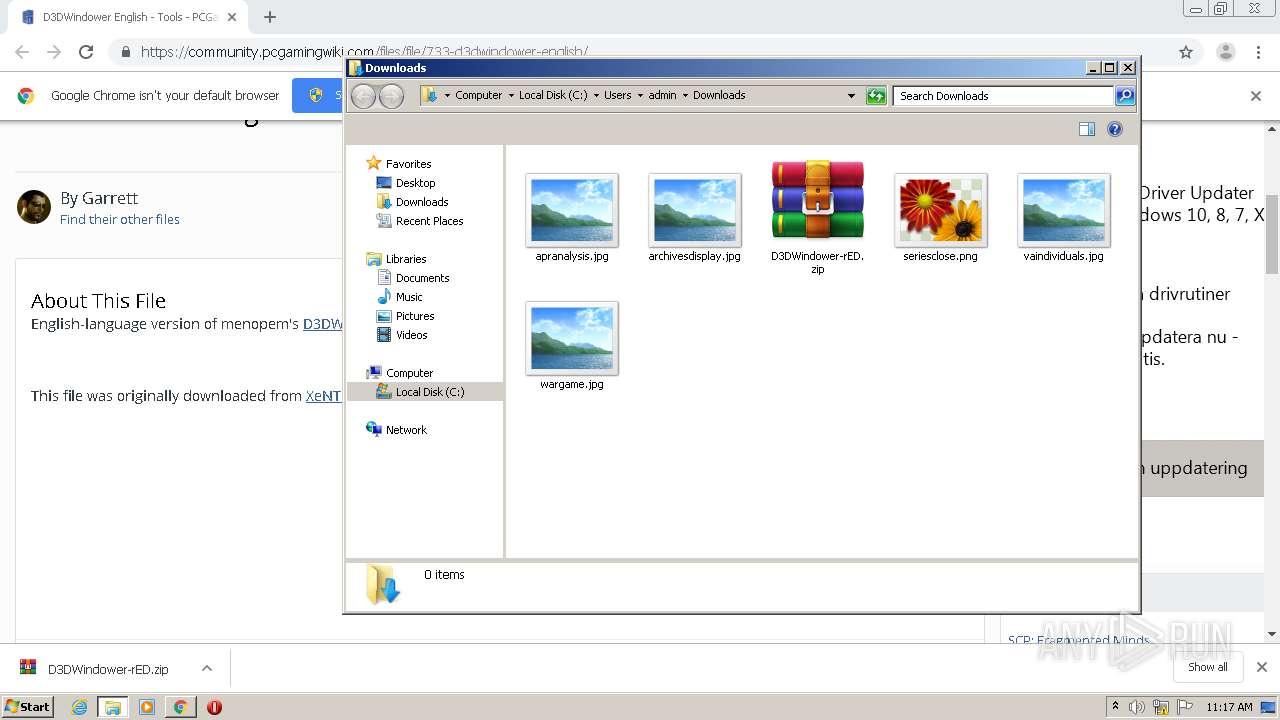The width and height of the screenshot is (1280, 720).
Task: Select Local Disk (C:) in navigation pane
Action: (425, 392)
